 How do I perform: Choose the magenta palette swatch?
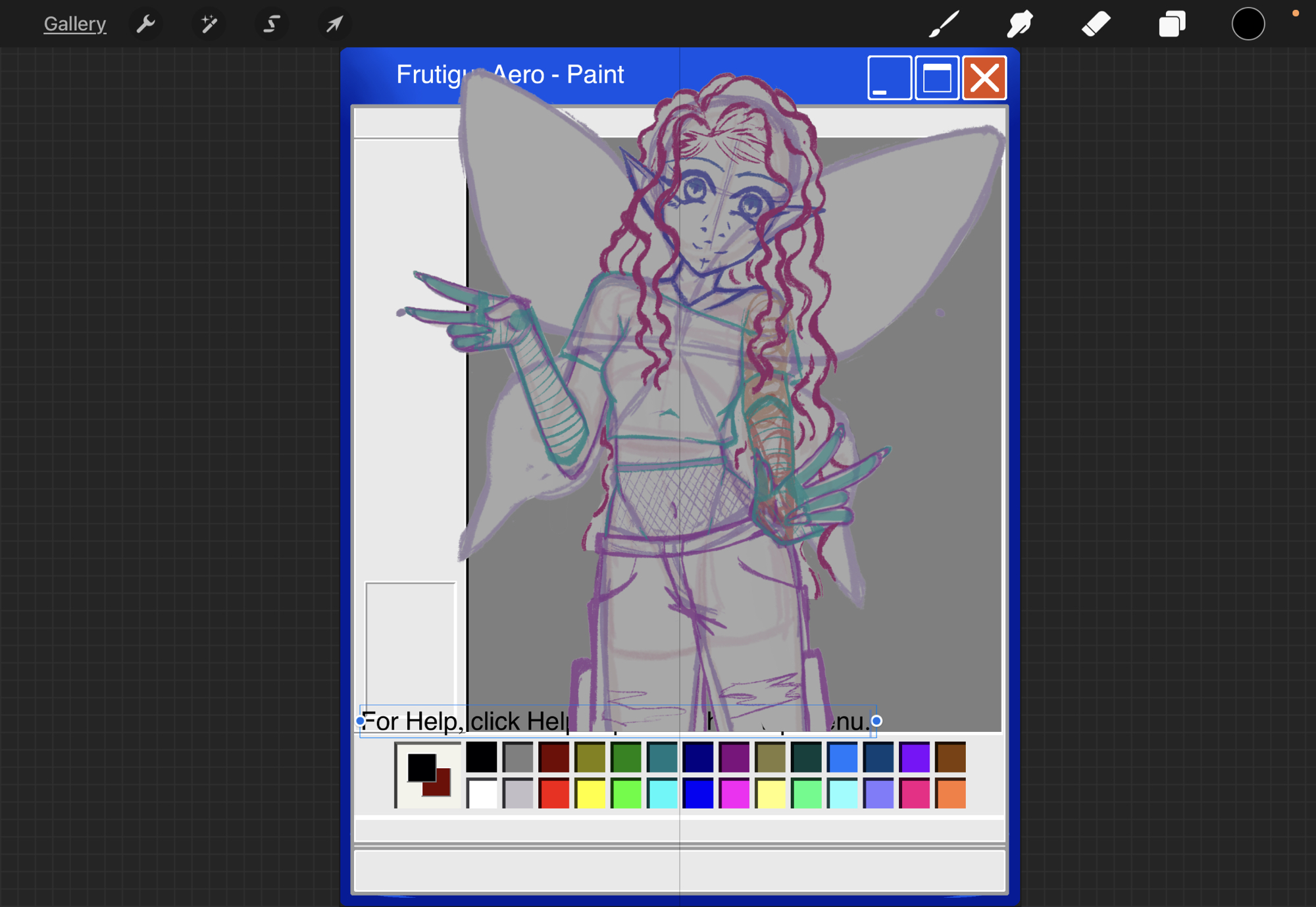734,793
